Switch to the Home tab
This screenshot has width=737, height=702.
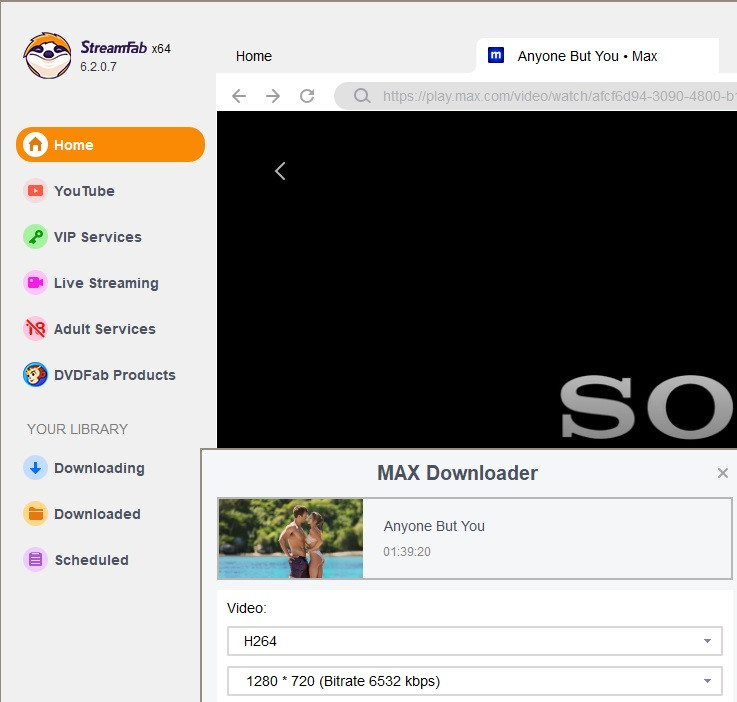click(254, 56)
